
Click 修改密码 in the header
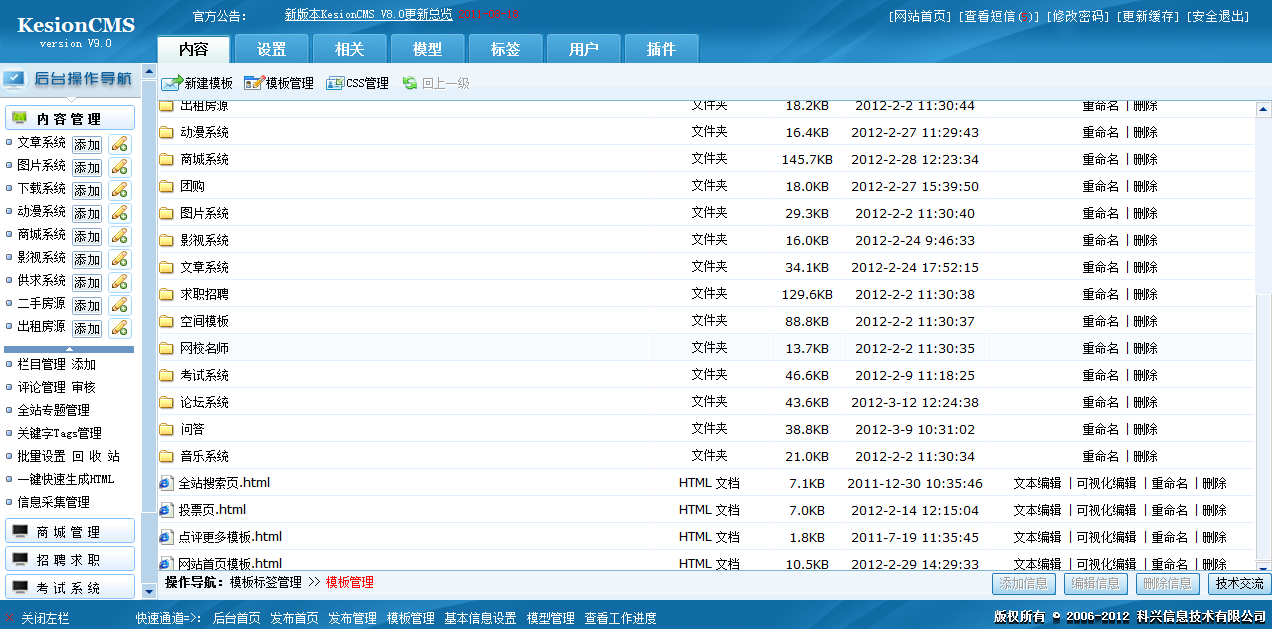coord(1077,16)
